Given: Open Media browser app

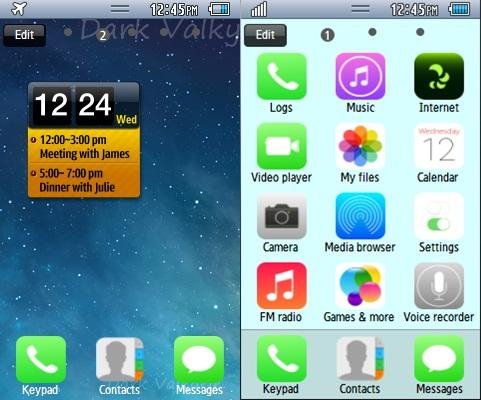Looking at the screenshot, I should [x=360, y=216].
